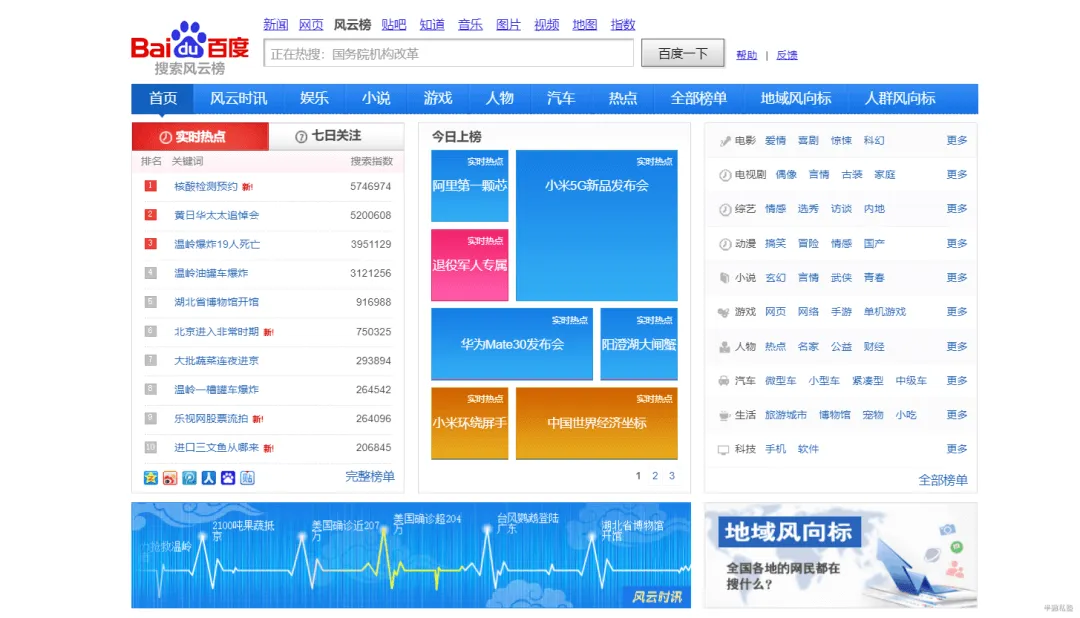This screenshot has width=1080, height=618.
Task: Click the Baidu logo
Action: point(190,46)
